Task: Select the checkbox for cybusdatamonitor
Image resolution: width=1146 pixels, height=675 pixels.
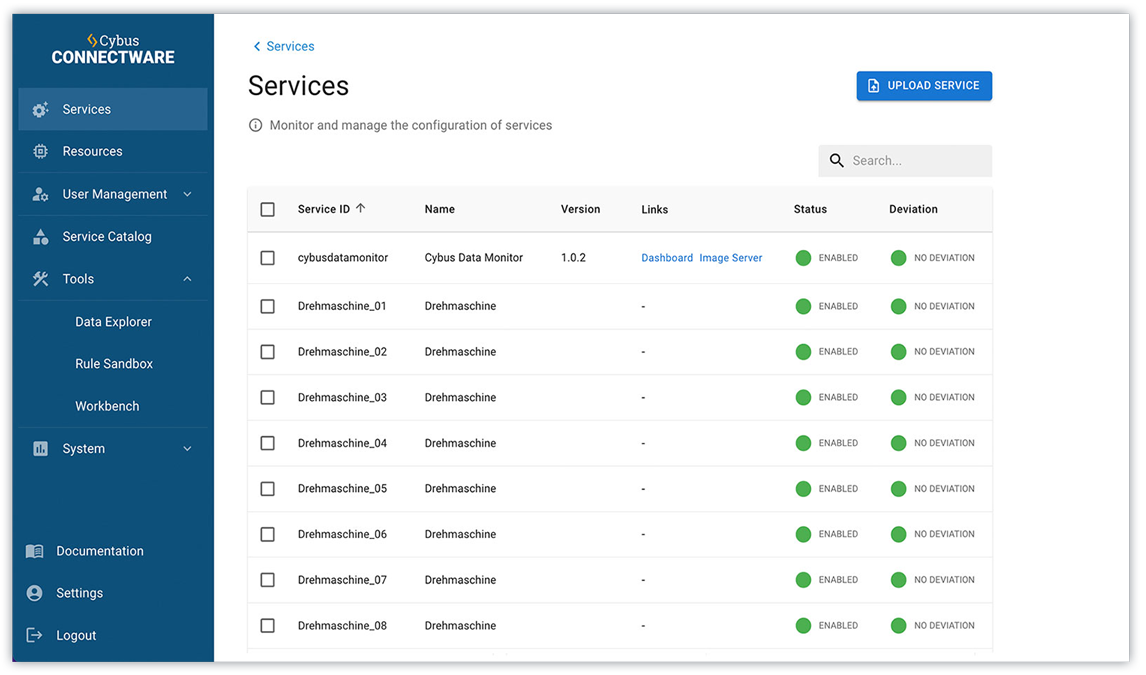Action: [x=267, y=257]
